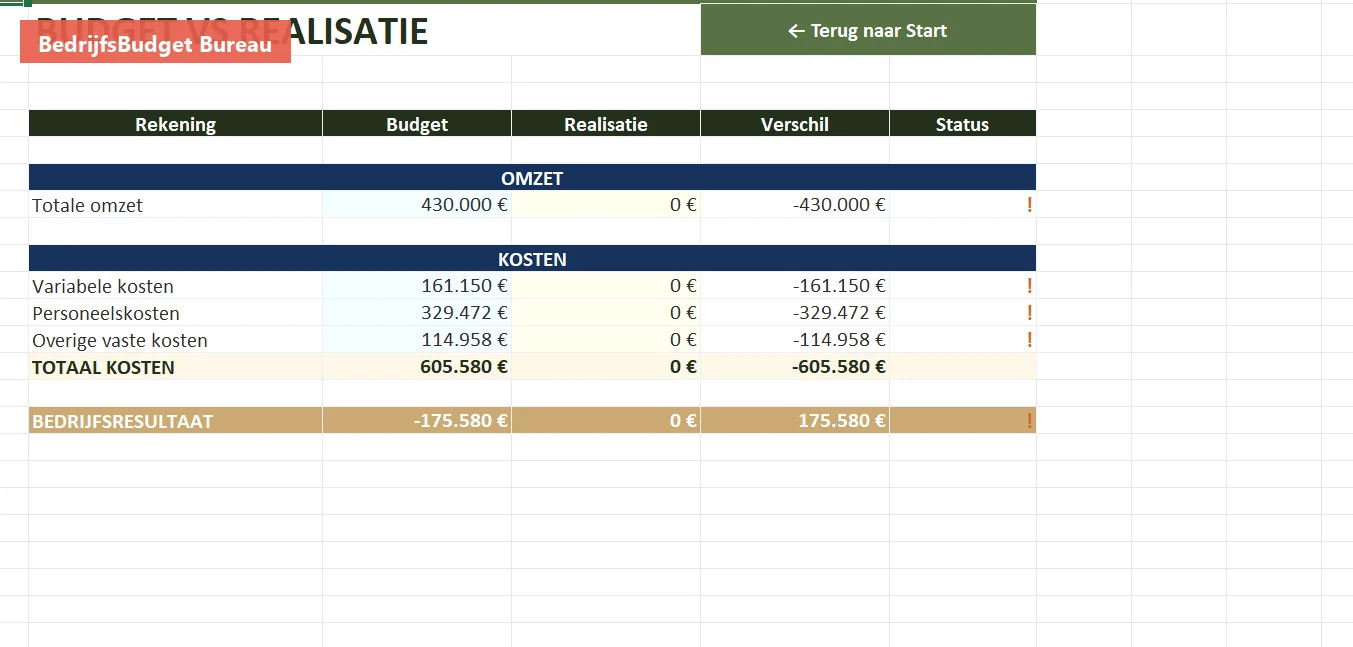Click status warning icon for Variabele kosten
This screenshot has height=647, width=1353.
1029,286
